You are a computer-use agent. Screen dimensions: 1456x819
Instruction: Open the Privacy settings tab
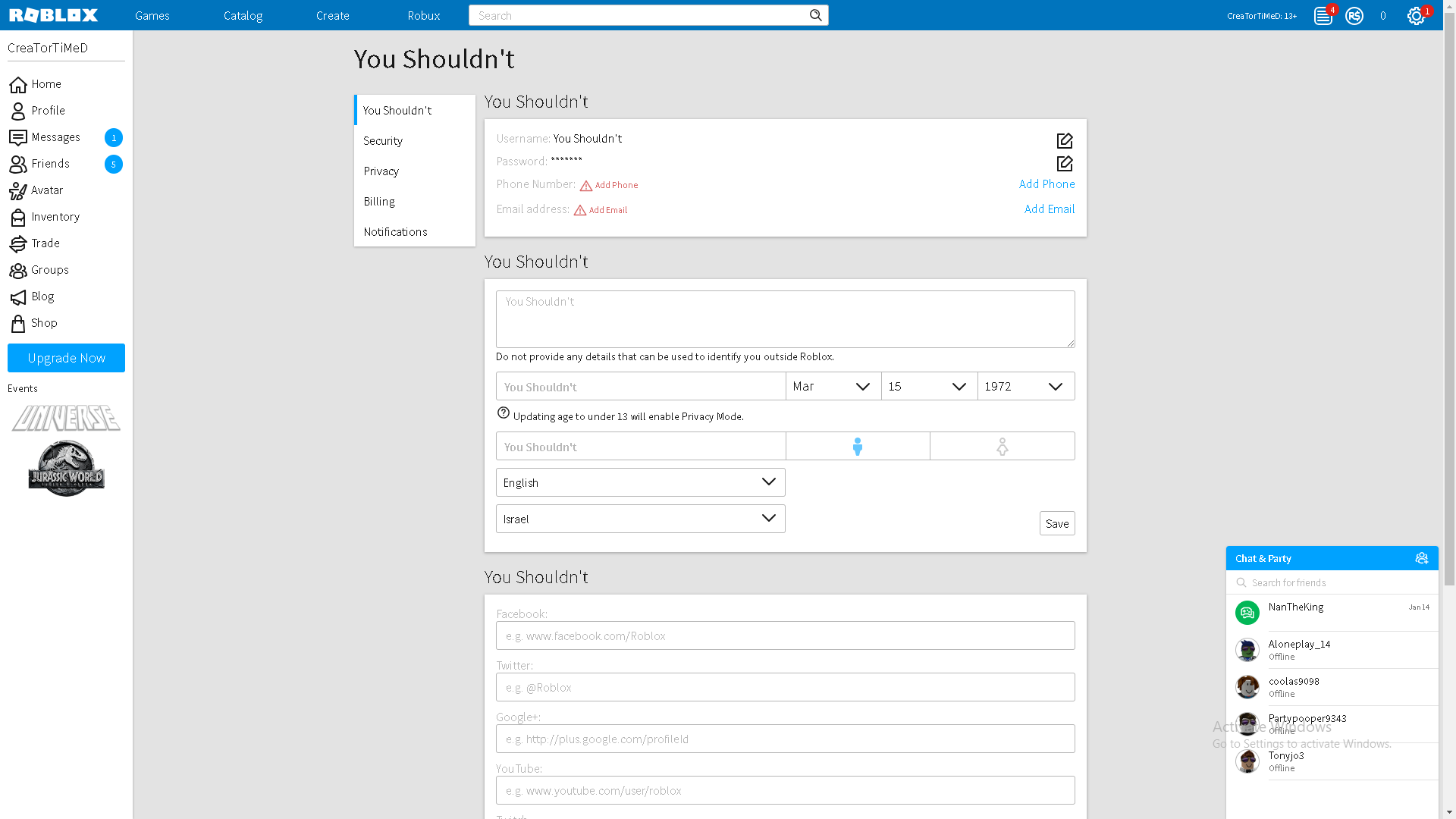pos(415,171)
